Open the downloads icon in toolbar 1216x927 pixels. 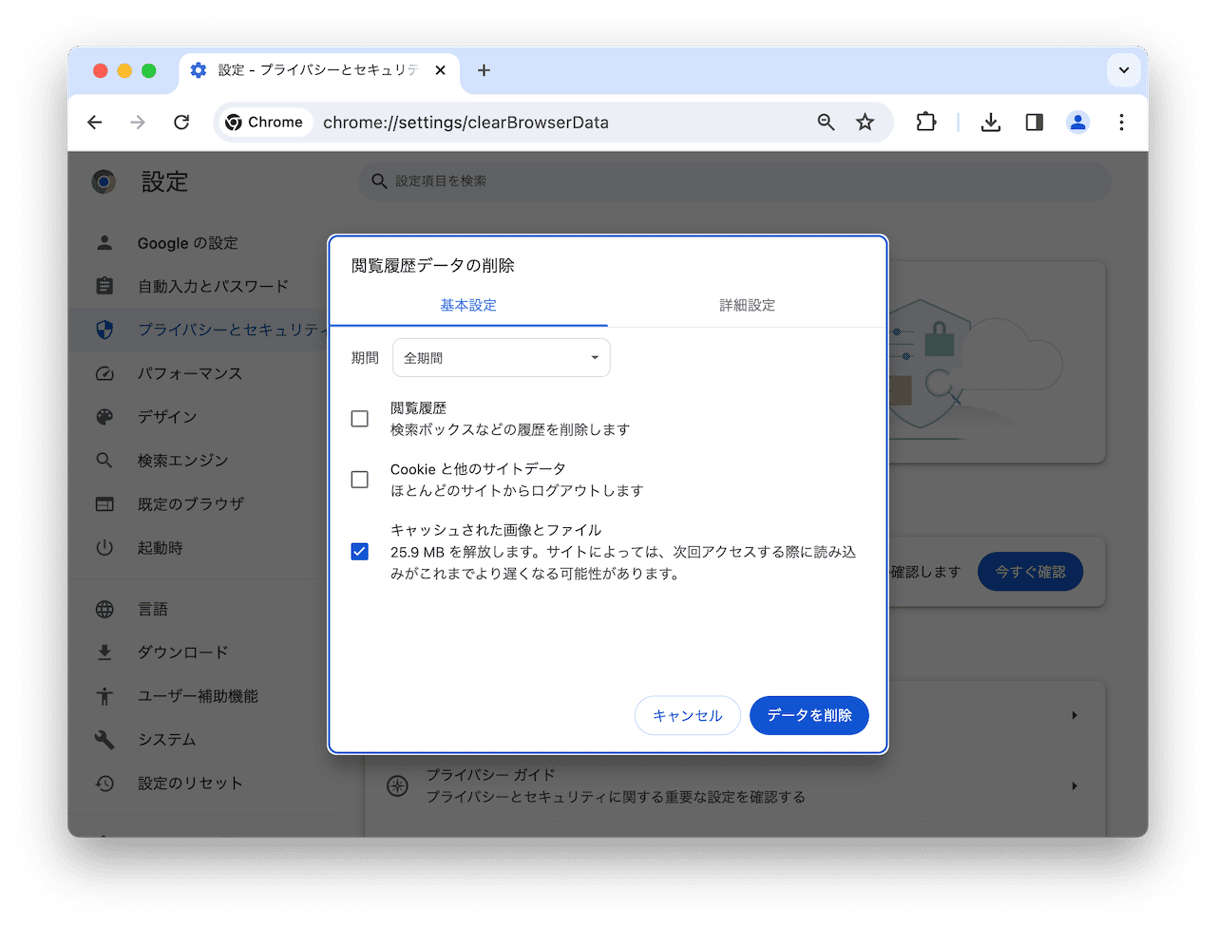(x=990, y=122)
